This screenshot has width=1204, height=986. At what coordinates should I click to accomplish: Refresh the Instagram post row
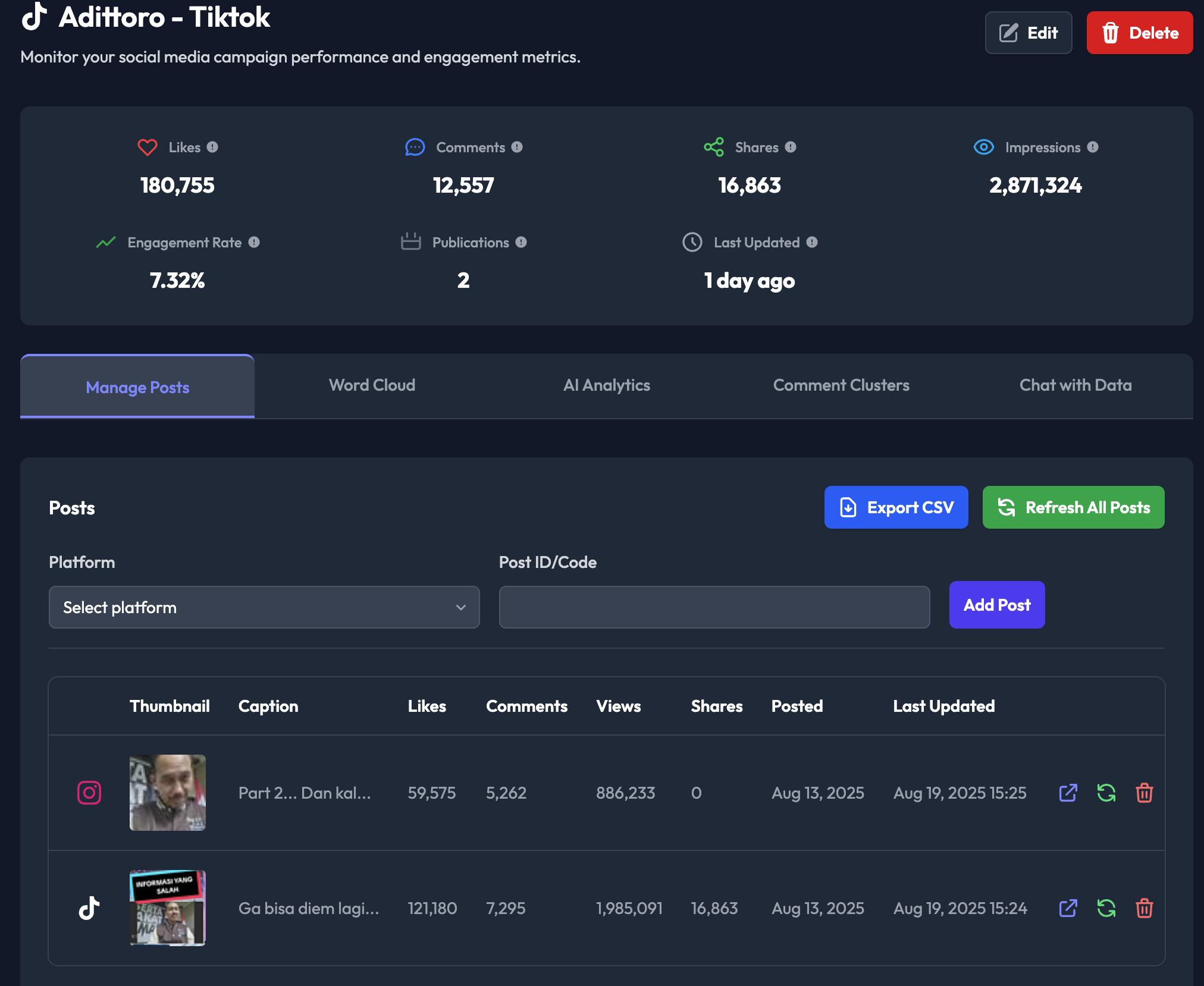click(1106, 793)
